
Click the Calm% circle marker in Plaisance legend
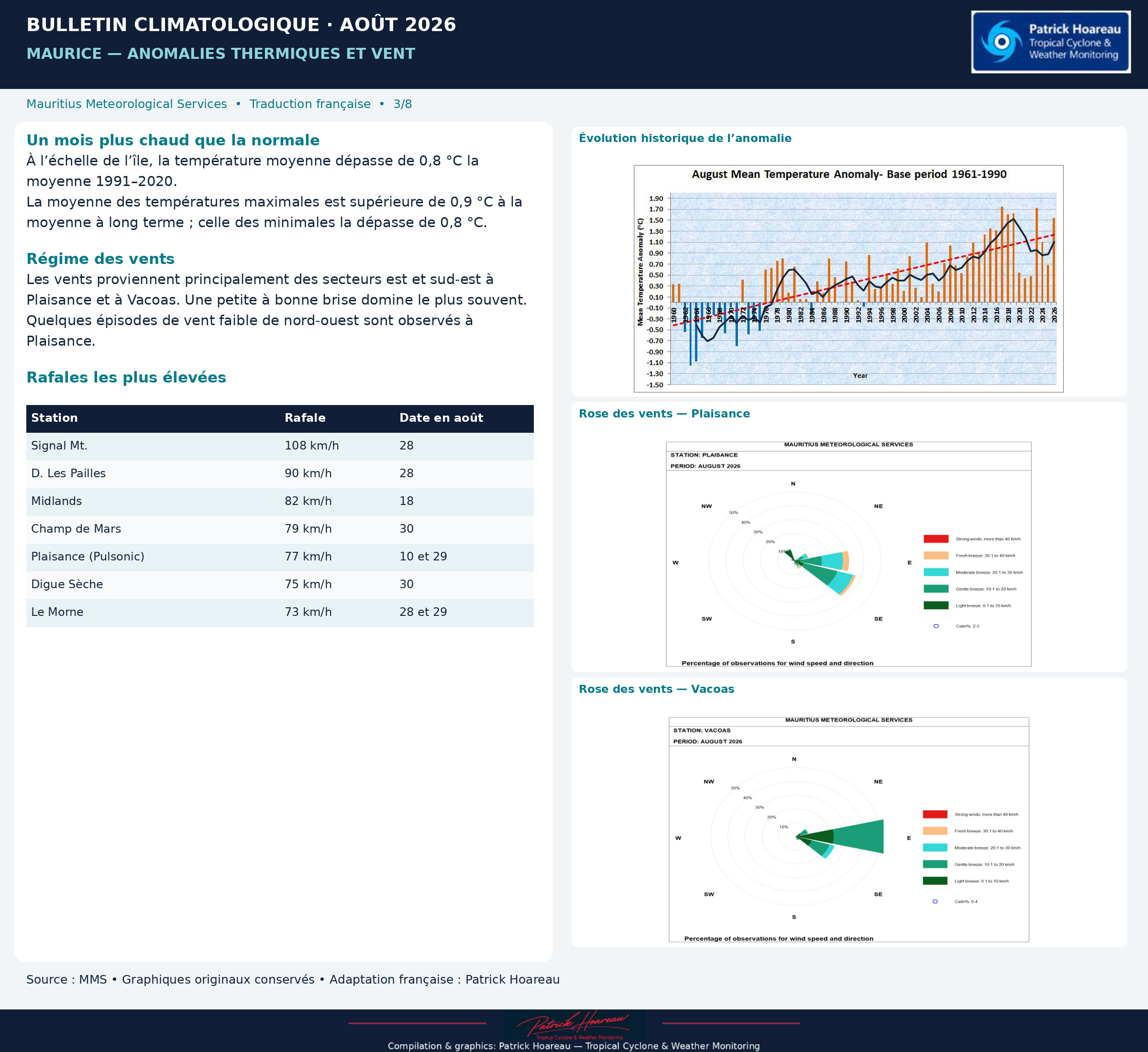pyautogui.click(x=936, y=626)
